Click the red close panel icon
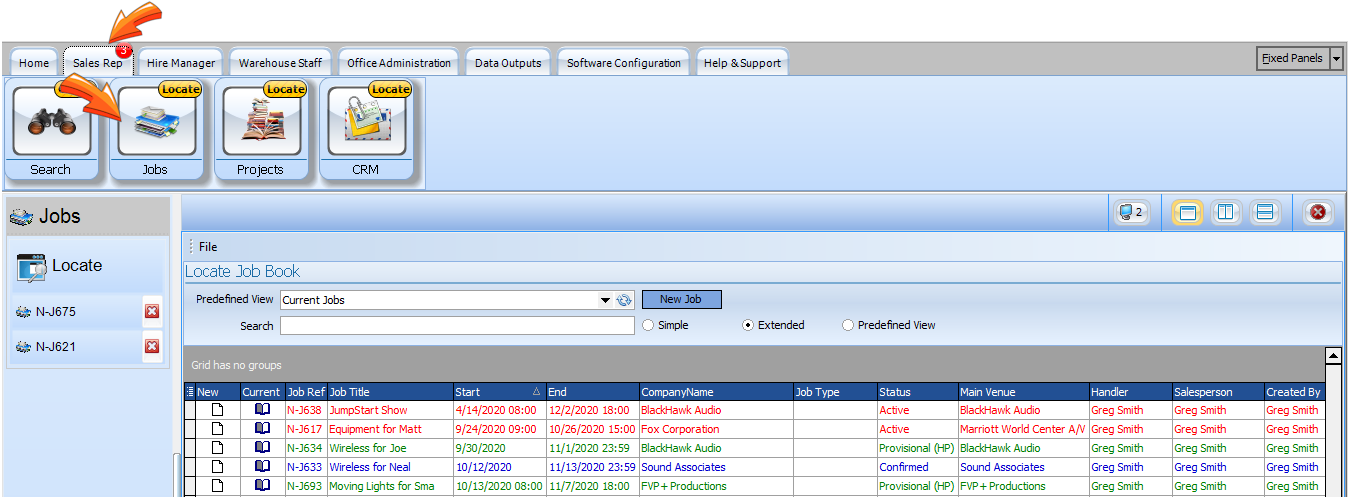The height and width of the screenshot is (498, 1350). click(x=1318, y=212)
